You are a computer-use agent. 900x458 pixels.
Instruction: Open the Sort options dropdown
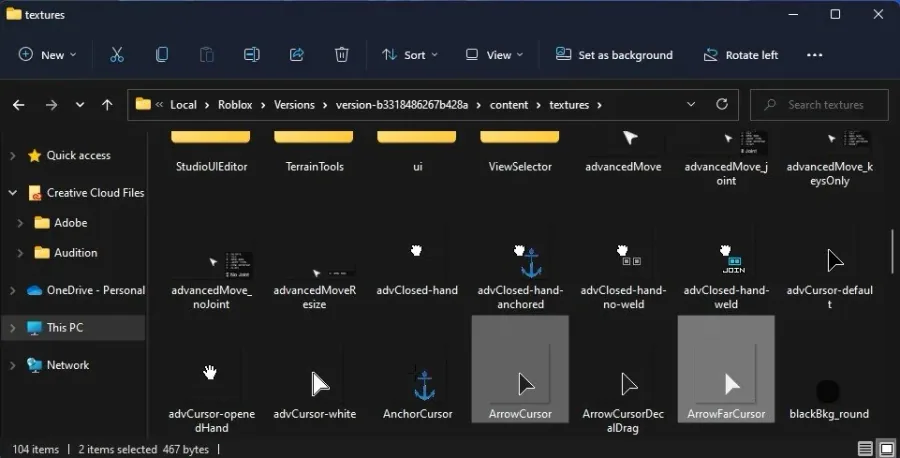(x=410, y=55)
